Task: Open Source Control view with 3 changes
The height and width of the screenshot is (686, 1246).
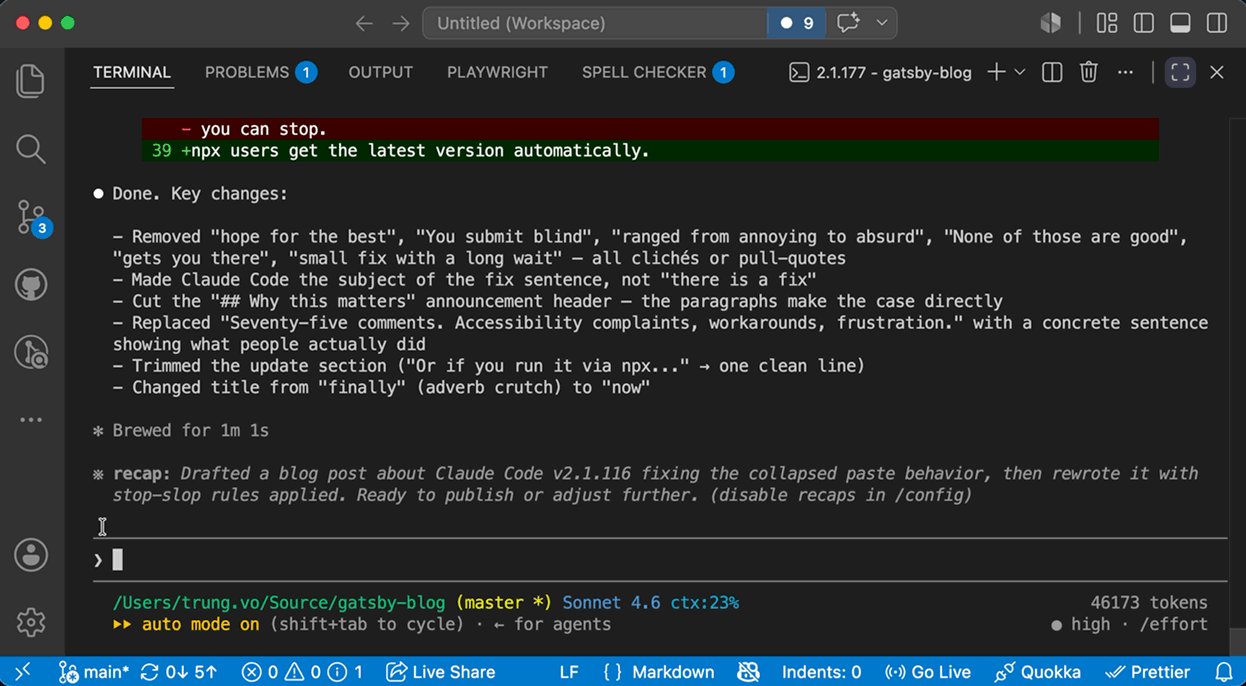Action: coord(31,217)
